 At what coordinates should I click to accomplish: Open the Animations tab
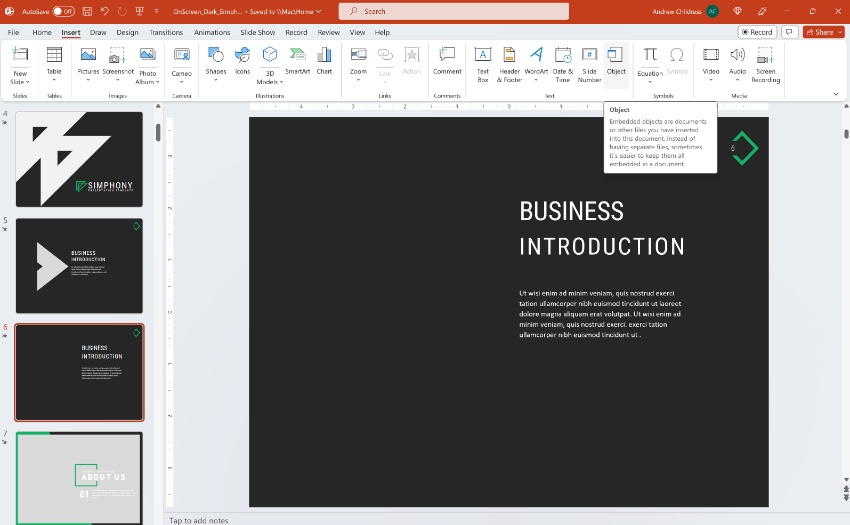[212, 32]
